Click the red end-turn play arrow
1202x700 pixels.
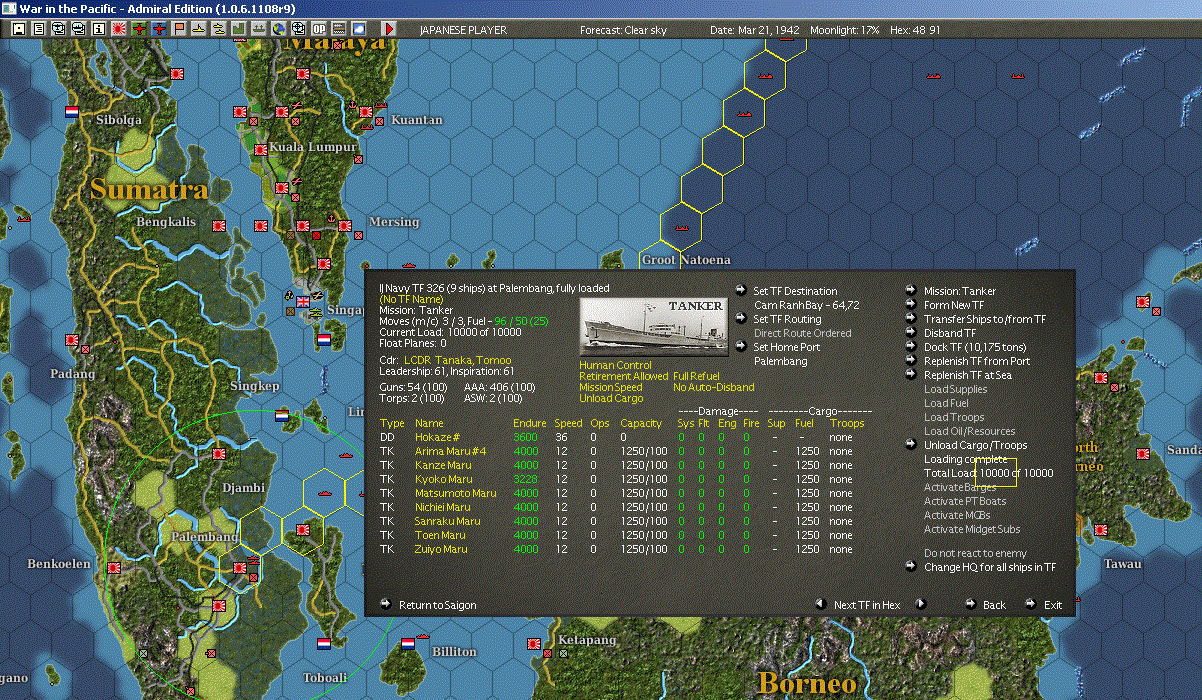click(x=389, y=29)
